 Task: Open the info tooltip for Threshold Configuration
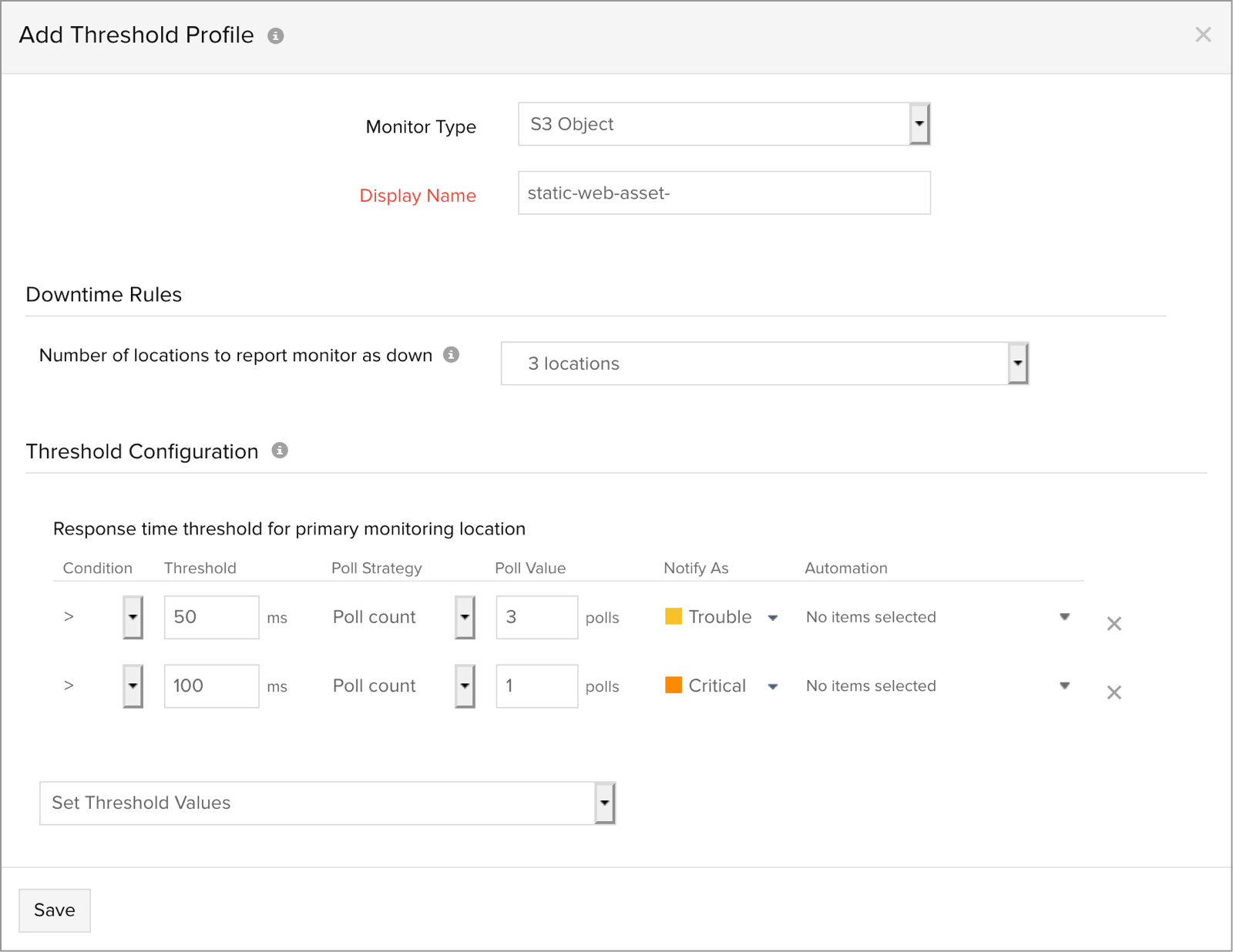(281, 451)
